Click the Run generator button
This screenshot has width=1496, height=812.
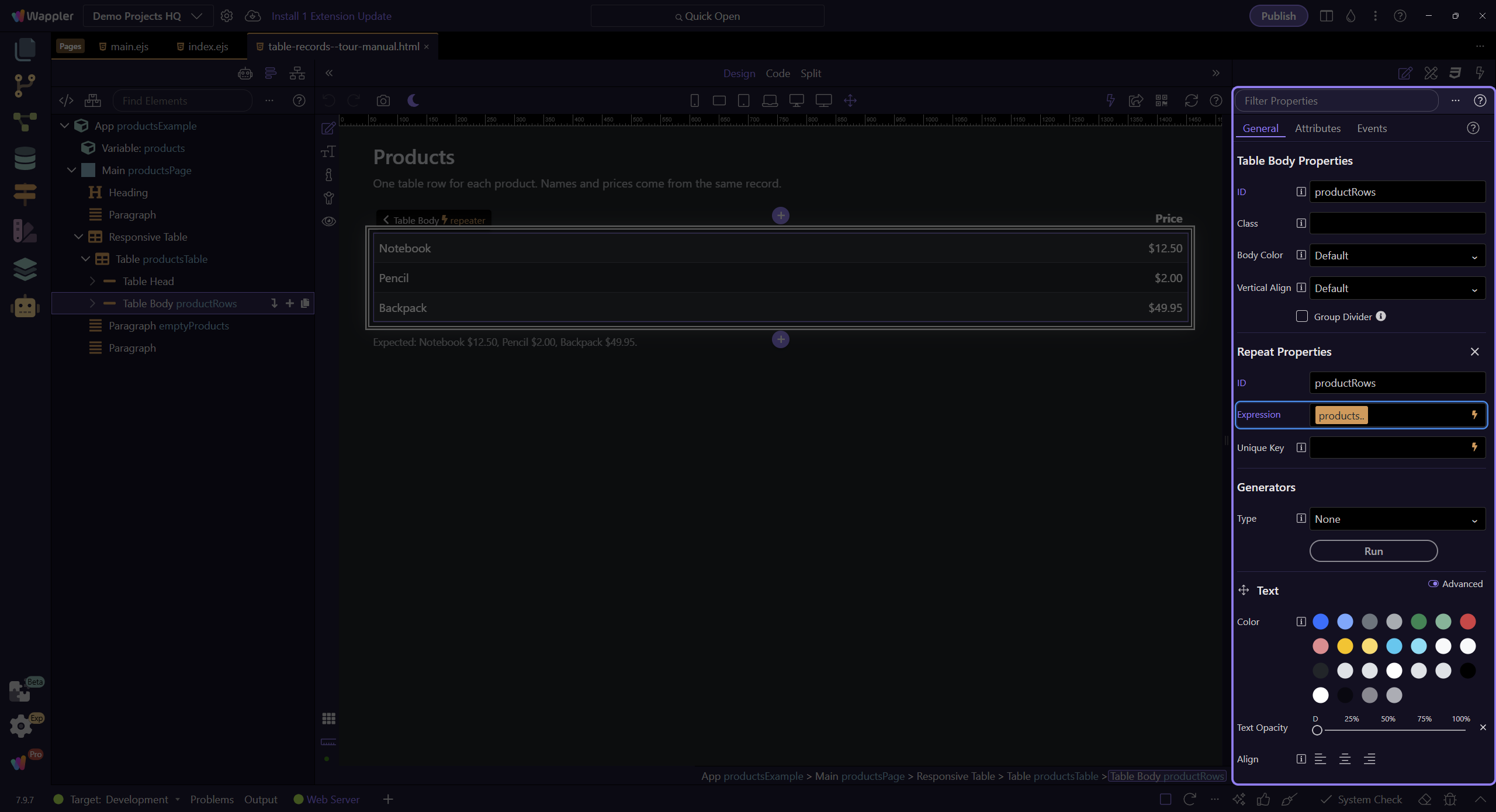click(x=1373, y=551)
